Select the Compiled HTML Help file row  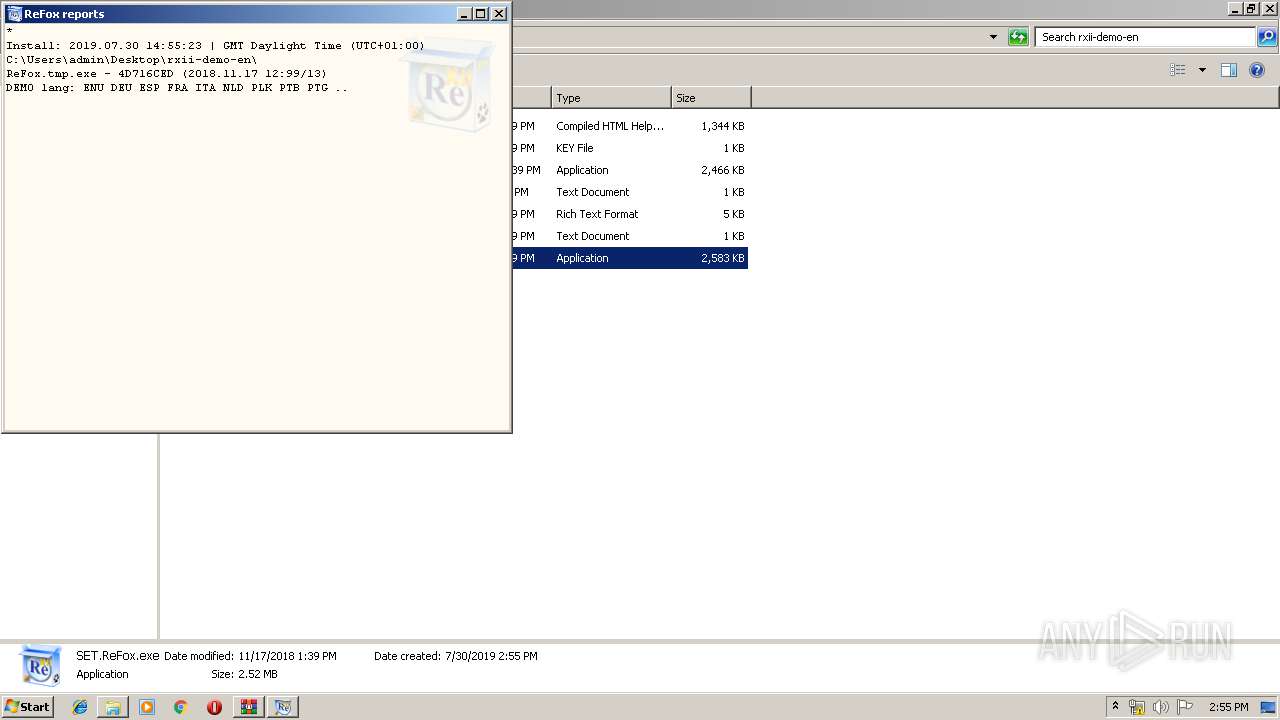point(630,126)
